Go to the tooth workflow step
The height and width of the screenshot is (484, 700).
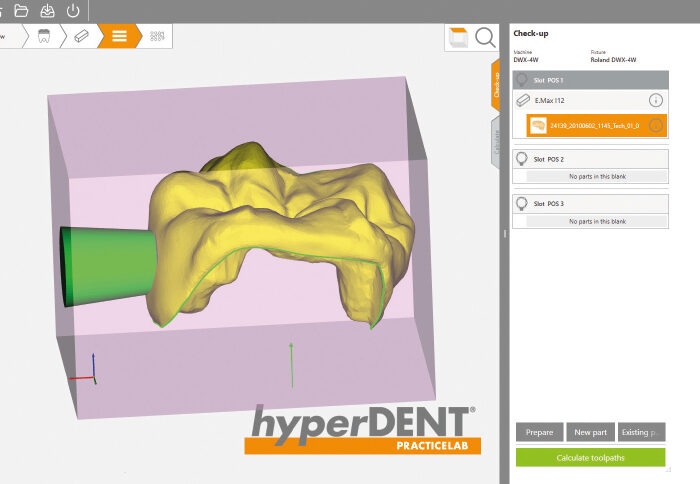[44, 36]
